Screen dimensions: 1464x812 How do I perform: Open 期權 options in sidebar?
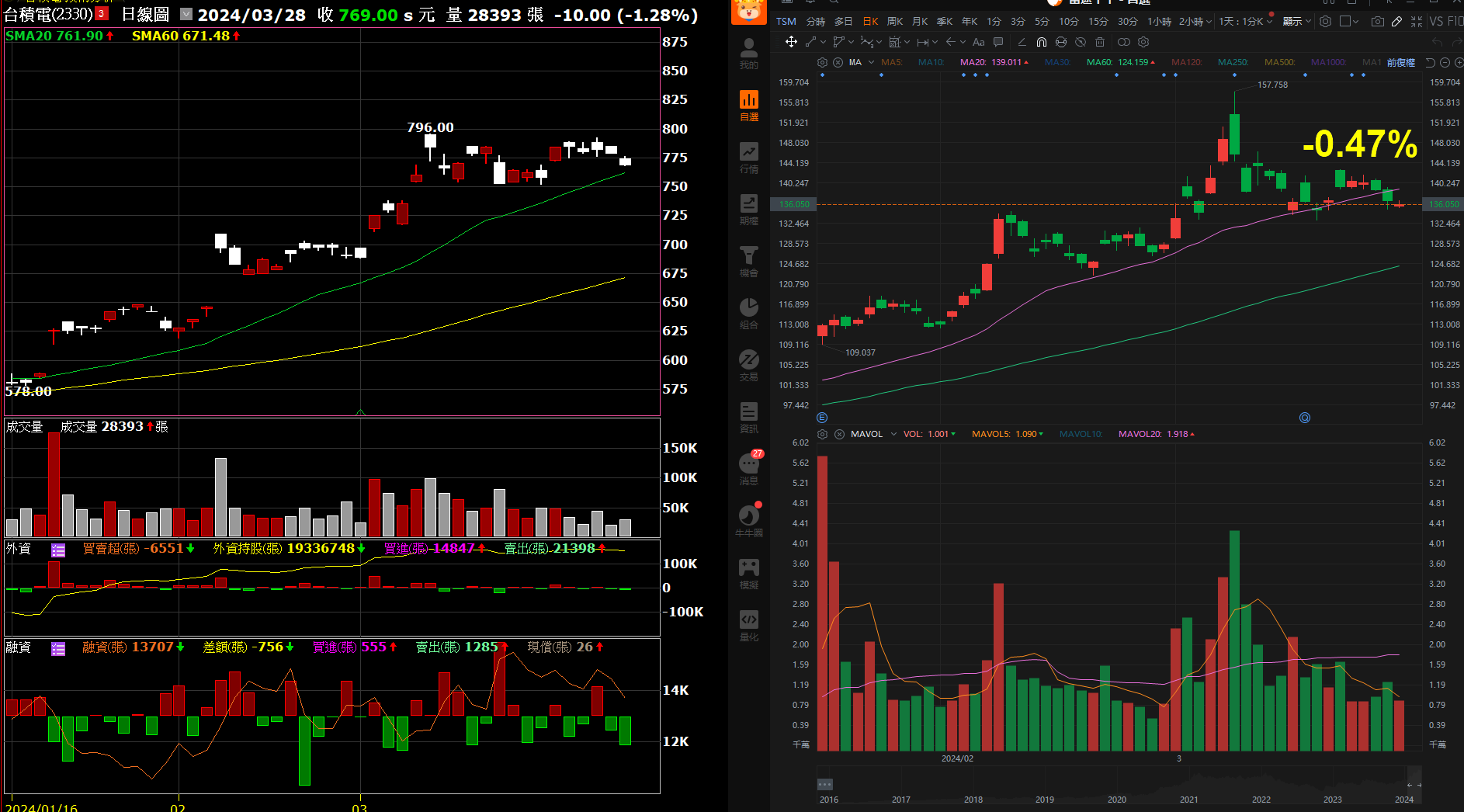(x=749, y=210)
